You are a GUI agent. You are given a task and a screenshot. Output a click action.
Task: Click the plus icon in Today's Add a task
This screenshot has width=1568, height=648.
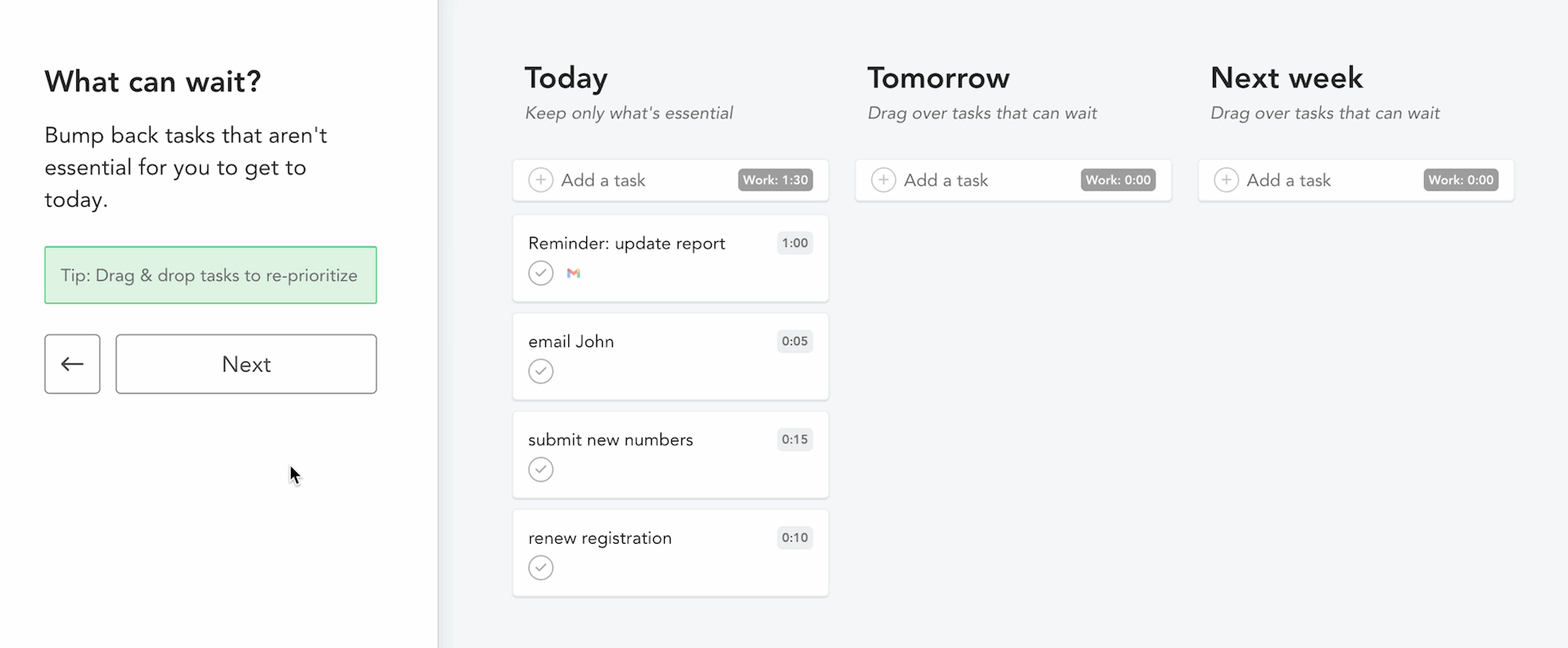pyautogui.click(x=541, y=180)
